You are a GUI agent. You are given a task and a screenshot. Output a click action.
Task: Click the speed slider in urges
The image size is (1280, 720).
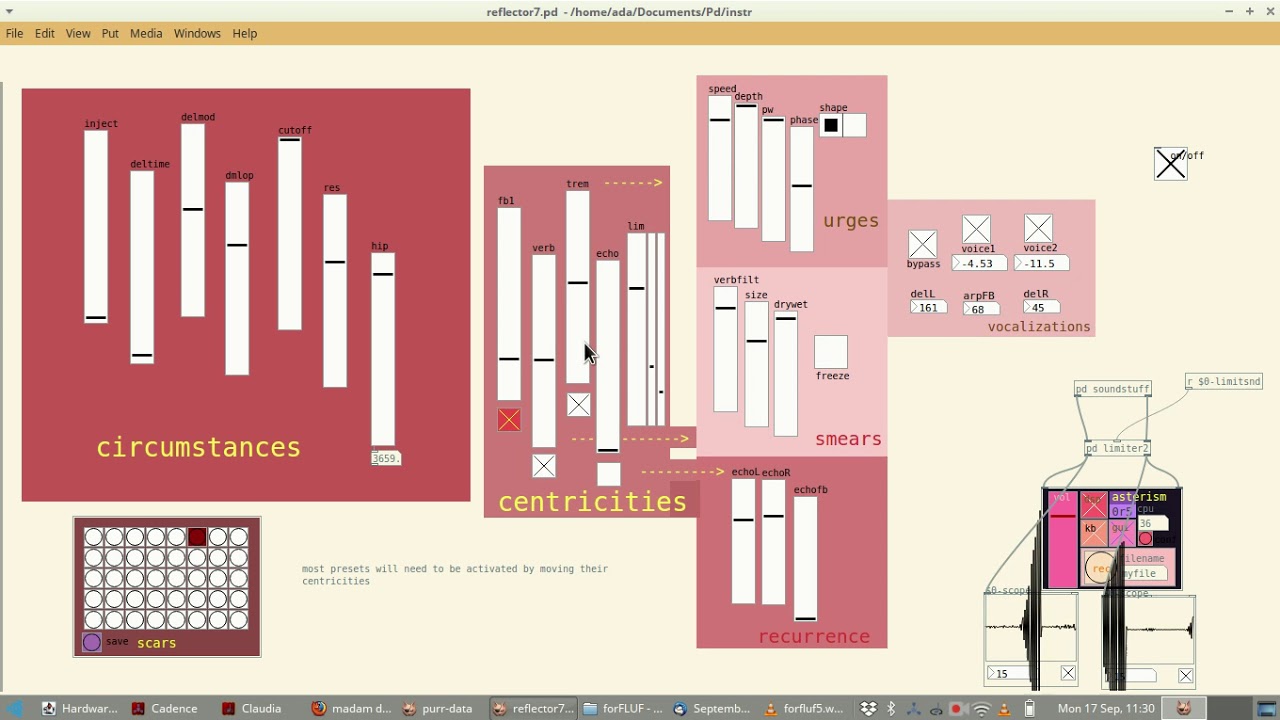click(720, 157)
